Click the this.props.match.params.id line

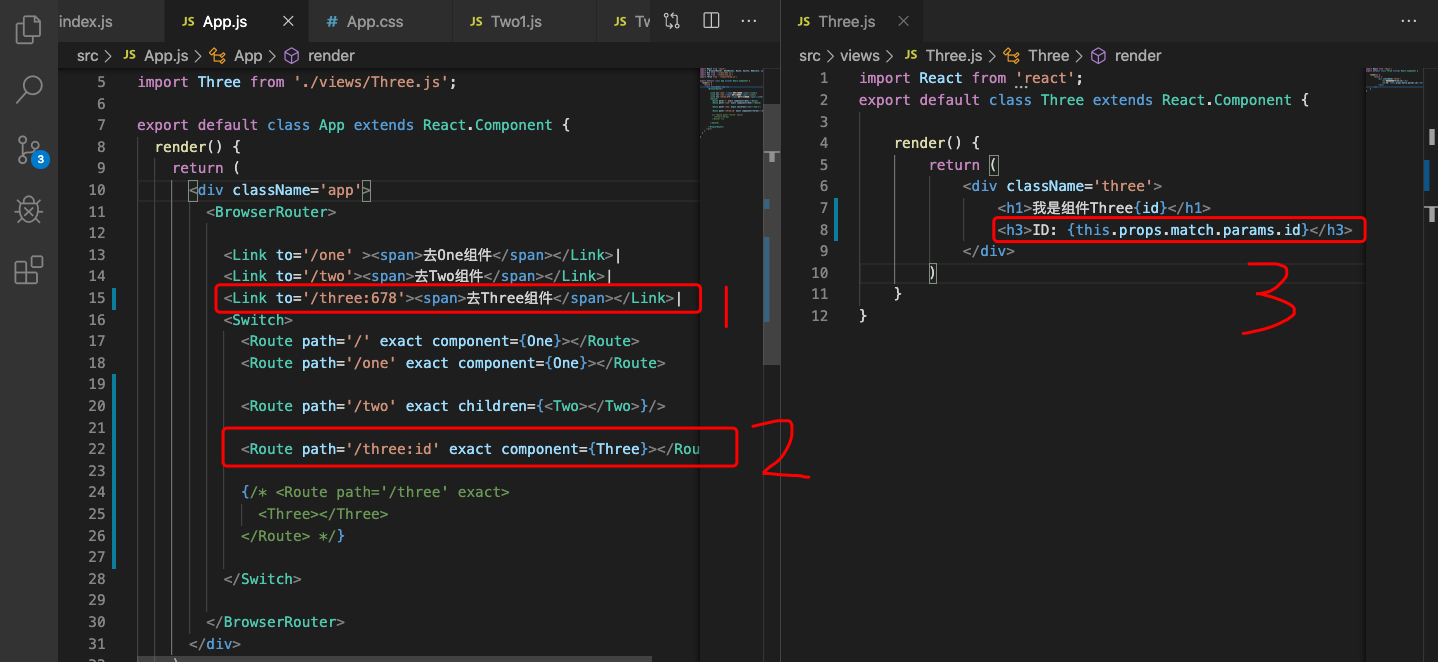pos(1175,230)
